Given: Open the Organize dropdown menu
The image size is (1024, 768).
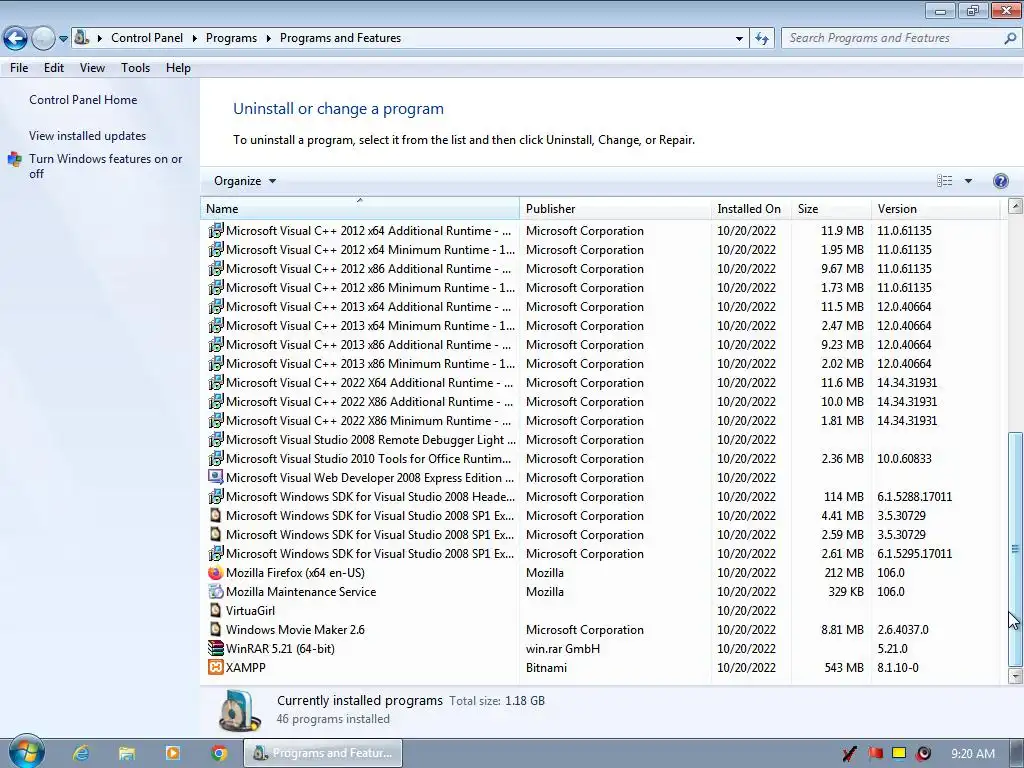Looking at the screenshot, I should [245, 181].
